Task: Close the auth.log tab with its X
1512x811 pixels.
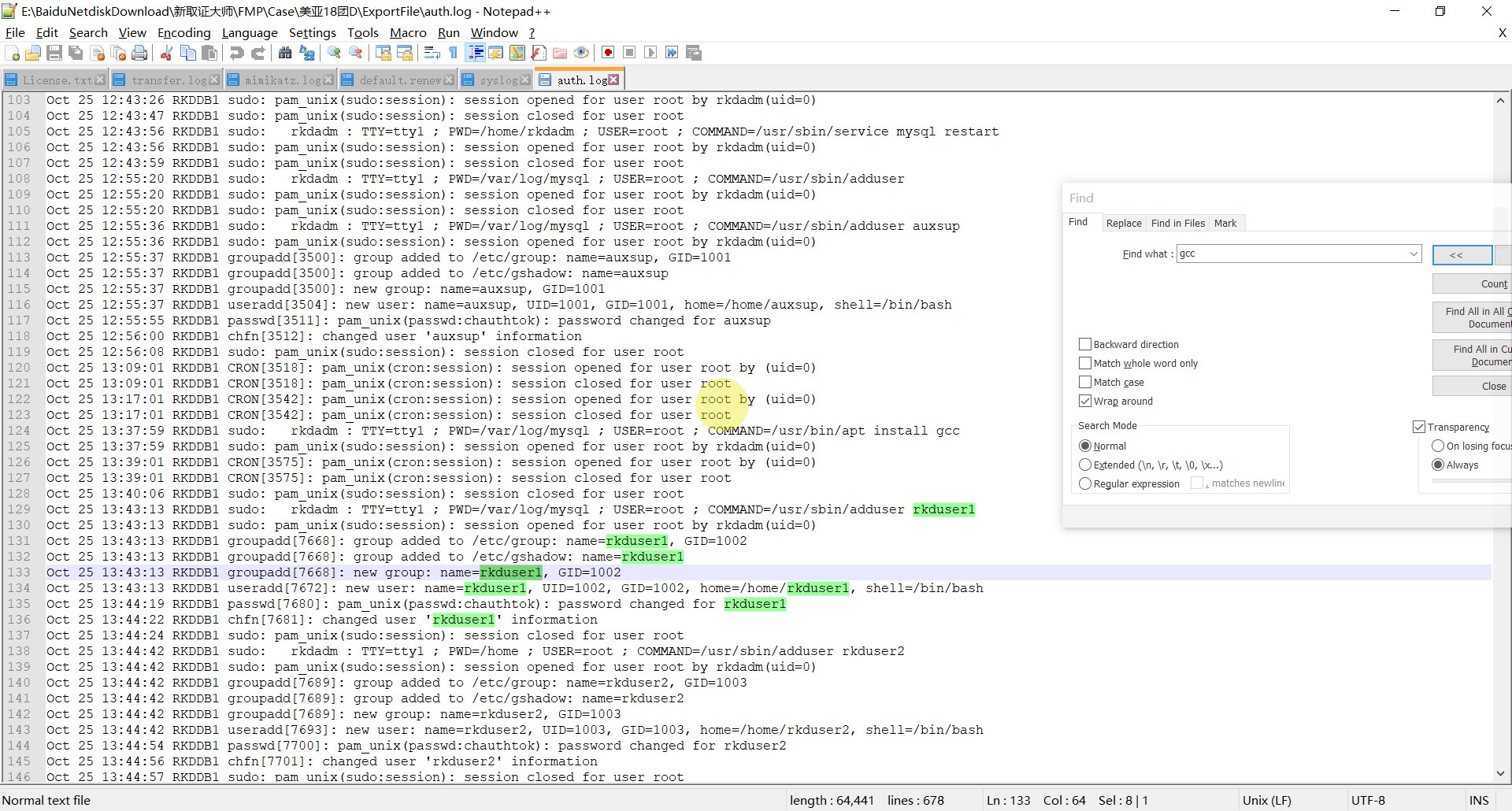Action: pyautogui.click(x=613, y=80)
